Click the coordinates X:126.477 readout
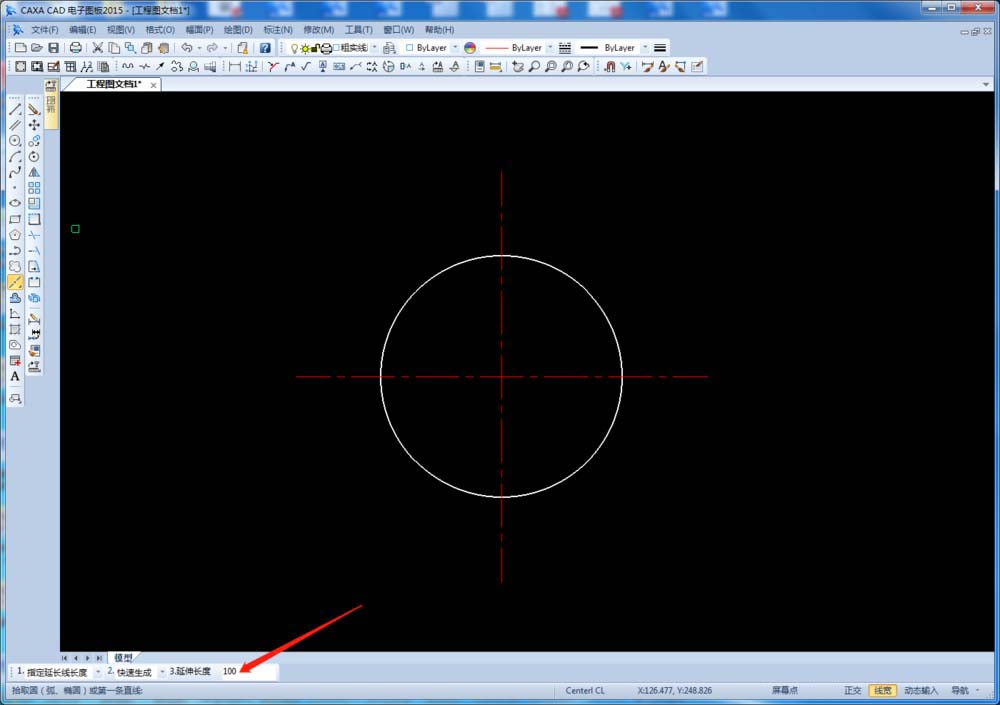The width and height of the screenshot is (1000, 705). coord(675,690)
